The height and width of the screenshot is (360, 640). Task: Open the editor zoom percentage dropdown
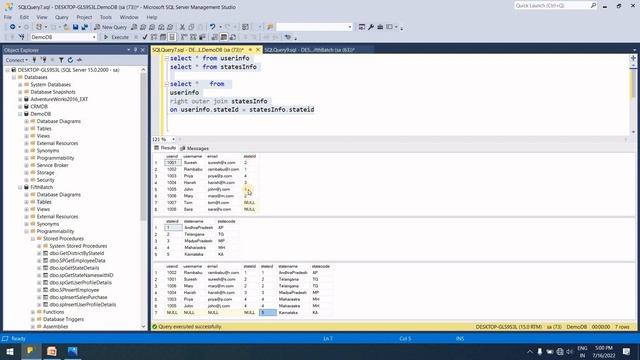pyautogui.click(x=173, y=139)
